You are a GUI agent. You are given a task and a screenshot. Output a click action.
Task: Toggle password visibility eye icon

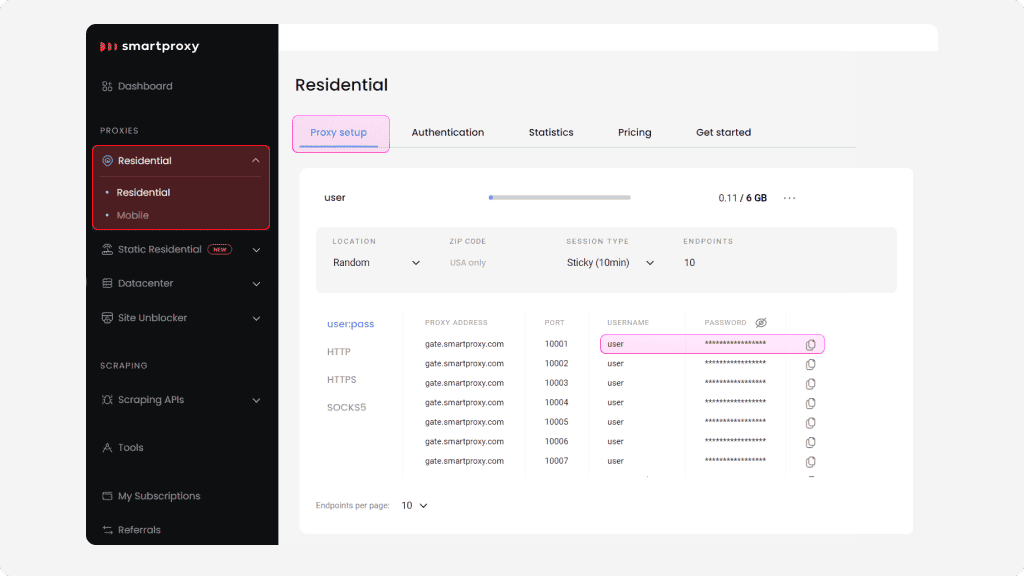(760, 323)
